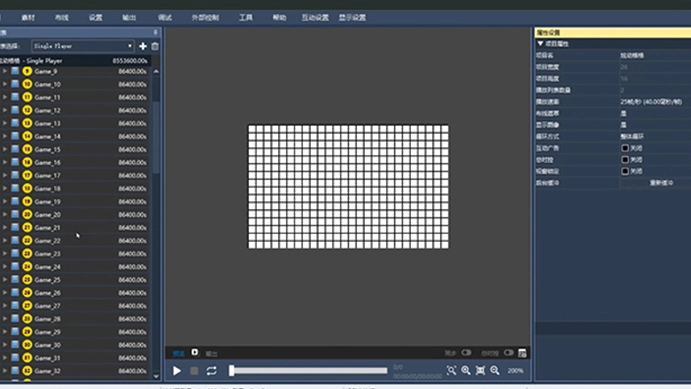The image size is (691, 389).
Task: Select the Game_31 list row
Action: [x=75, y=358]
